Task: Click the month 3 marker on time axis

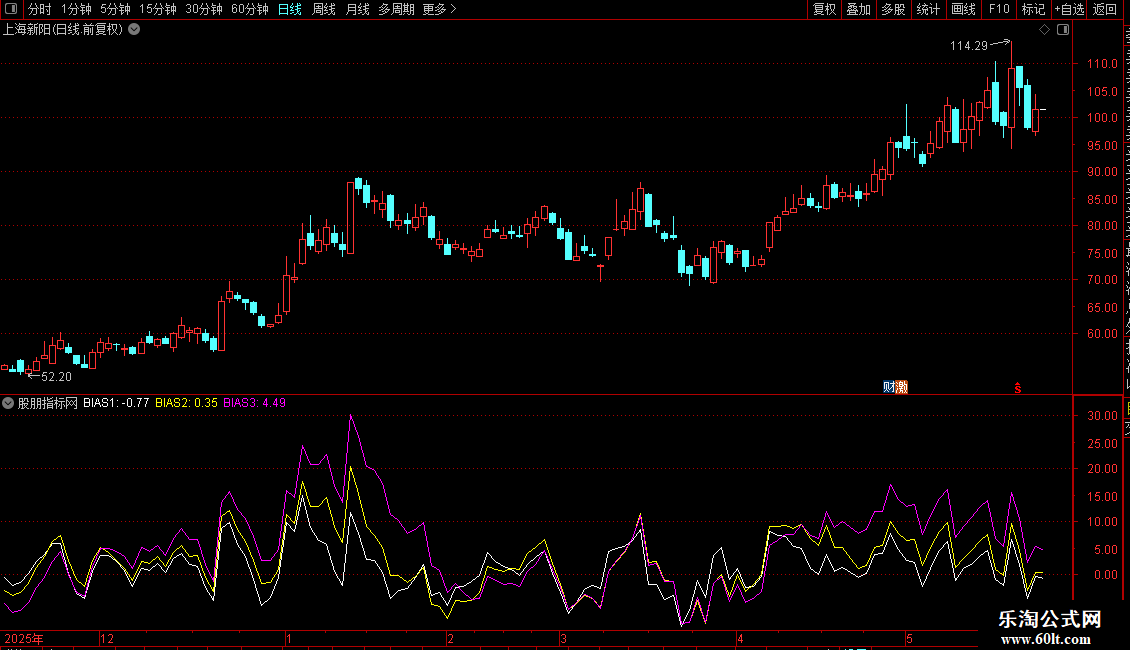Action: (564, 639)
